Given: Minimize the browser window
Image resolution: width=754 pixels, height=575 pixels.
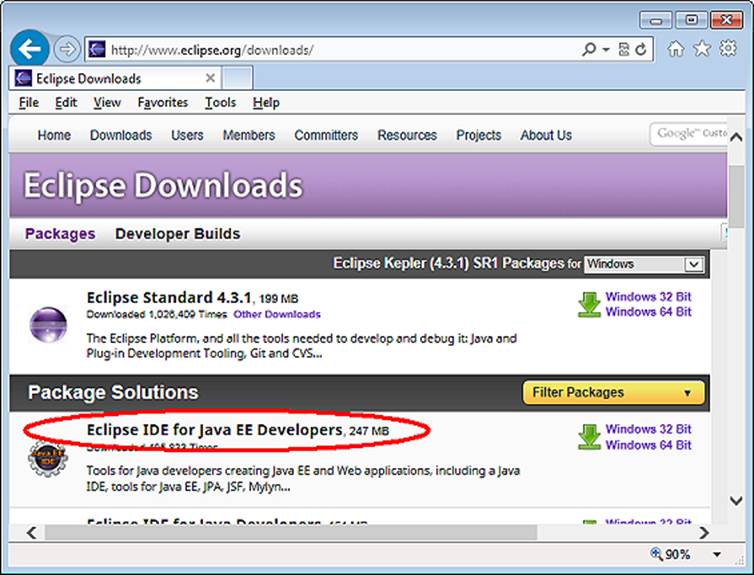Looking at the screenshot, I should click(x=655, y=21).
